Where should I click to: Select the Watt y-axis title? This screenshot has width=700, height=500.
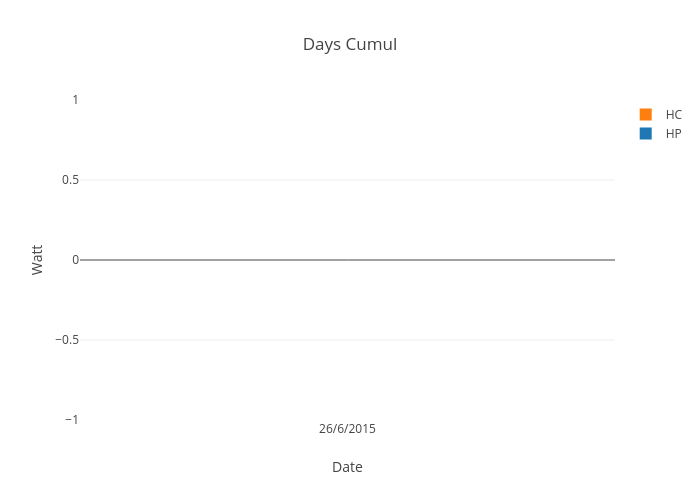click(x=37, y=259)
